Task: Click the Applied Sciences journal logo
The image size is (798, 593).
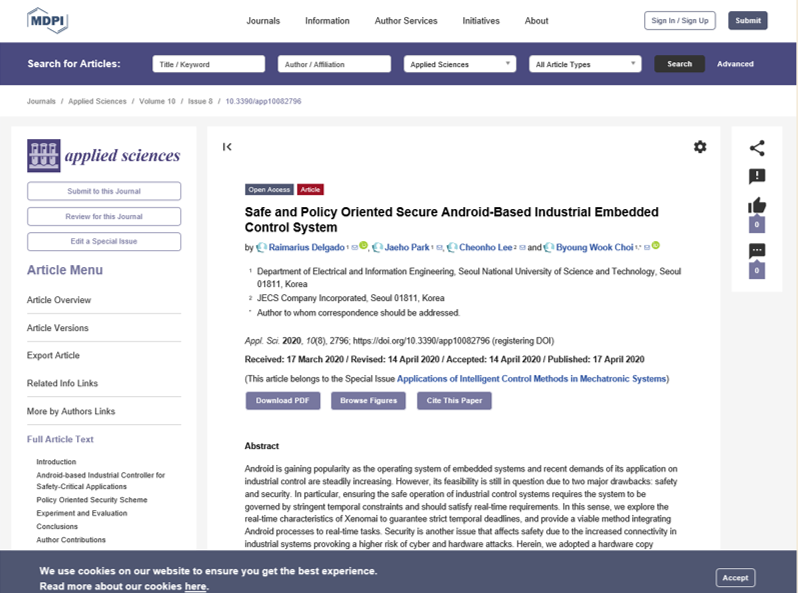Action: (x=104, y=155)
